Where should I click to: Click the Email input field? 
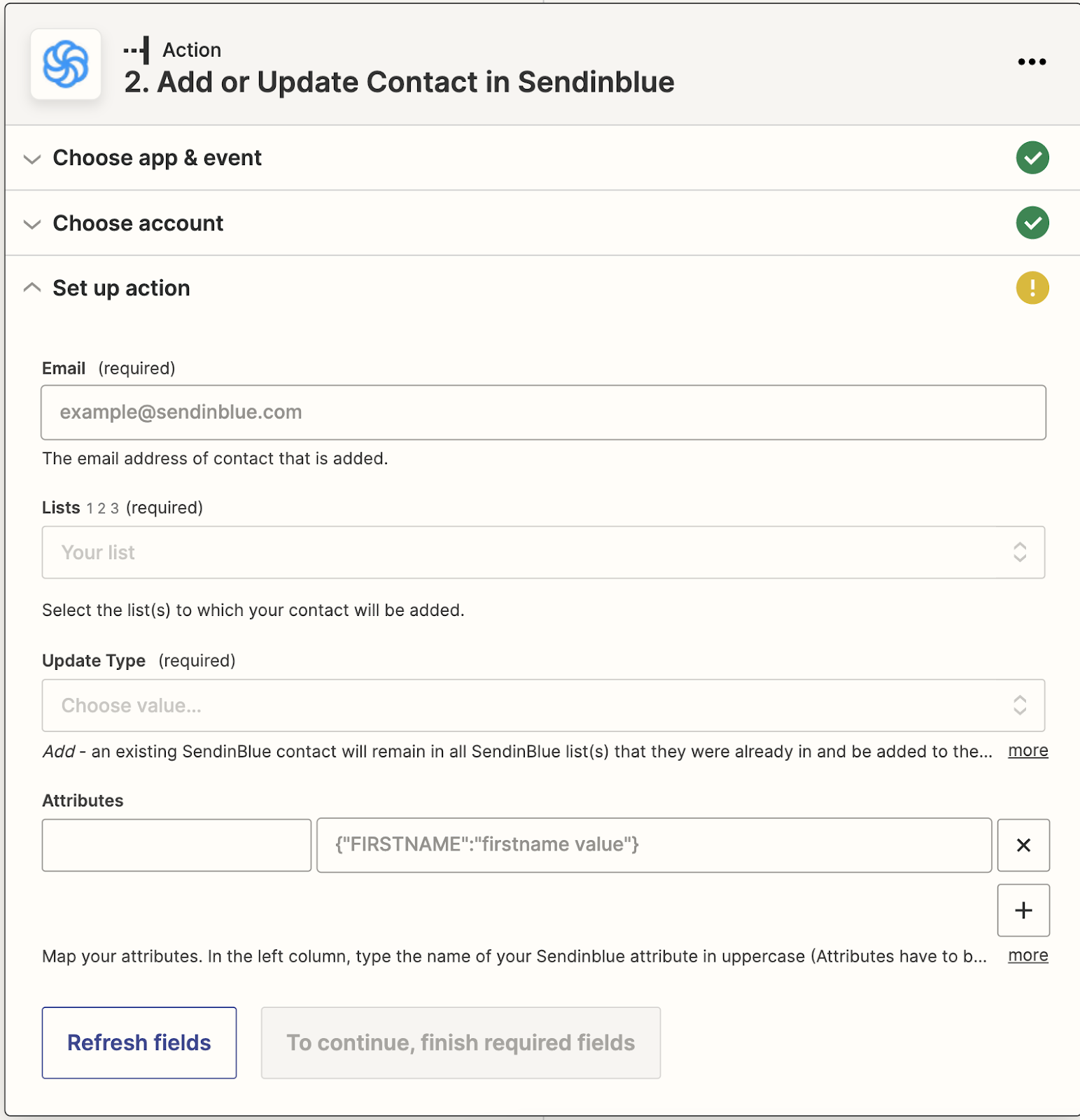coord(542,412)
